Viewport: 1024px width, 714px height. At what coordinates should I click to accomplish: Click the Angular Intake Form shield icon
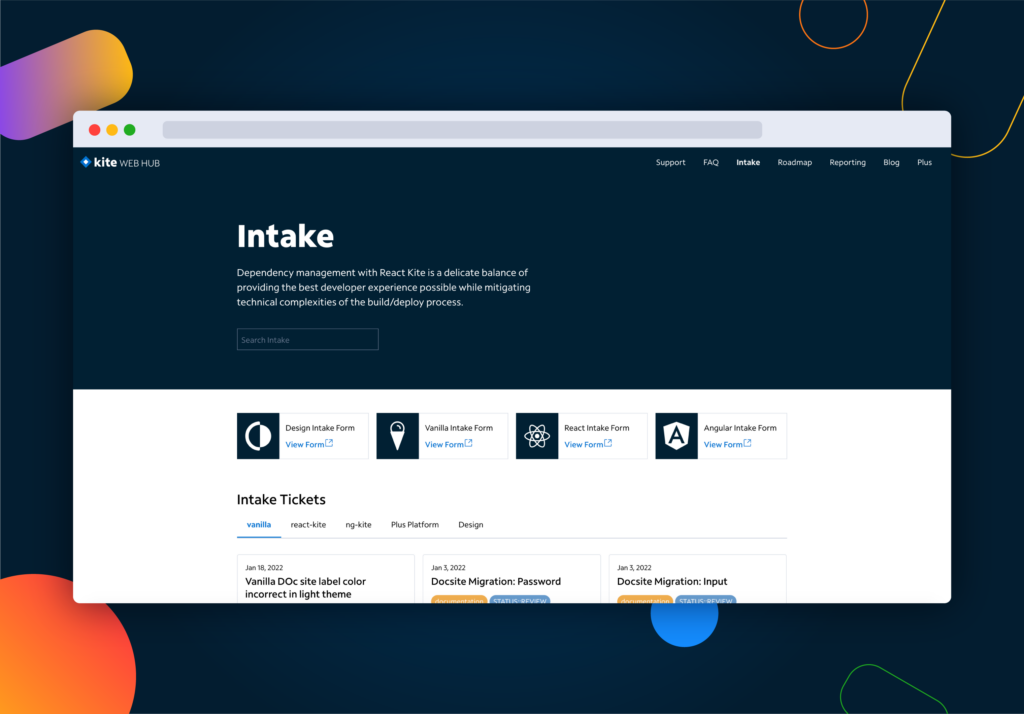677,436
